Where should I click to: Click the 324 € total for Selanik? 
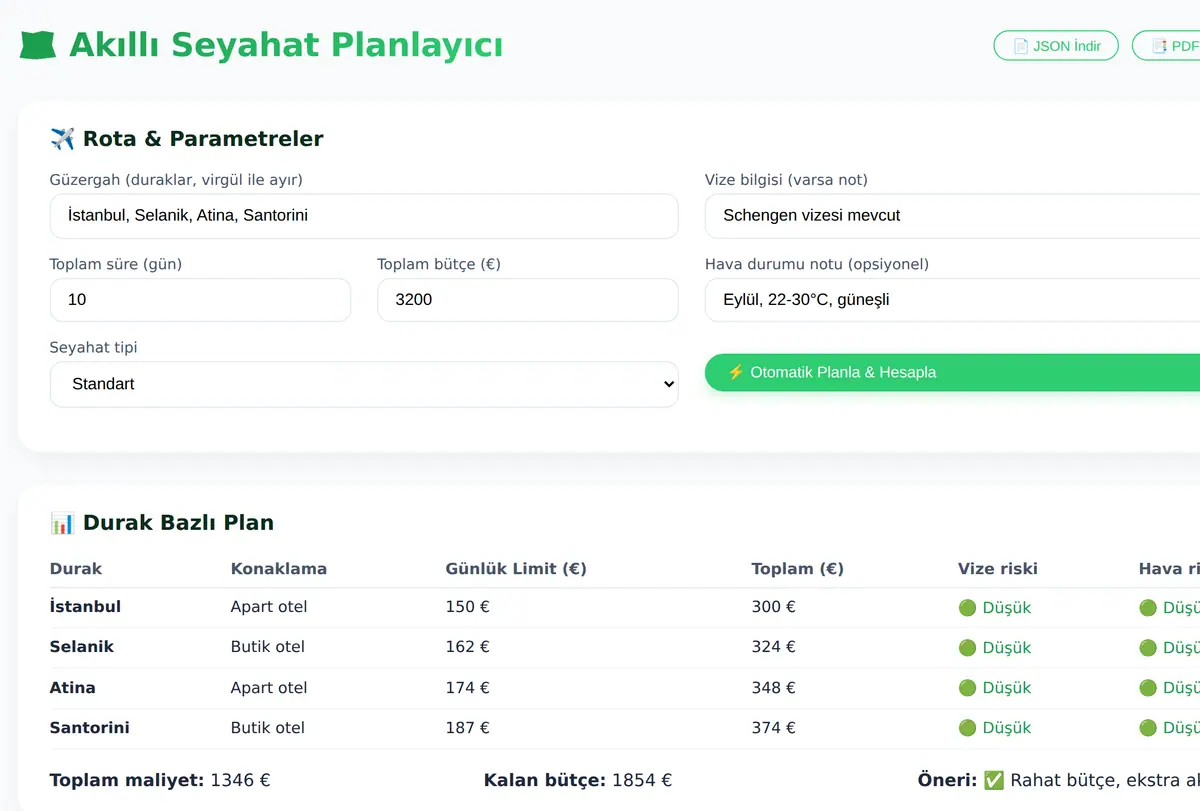pyautogui.click(x=774, y=647)
